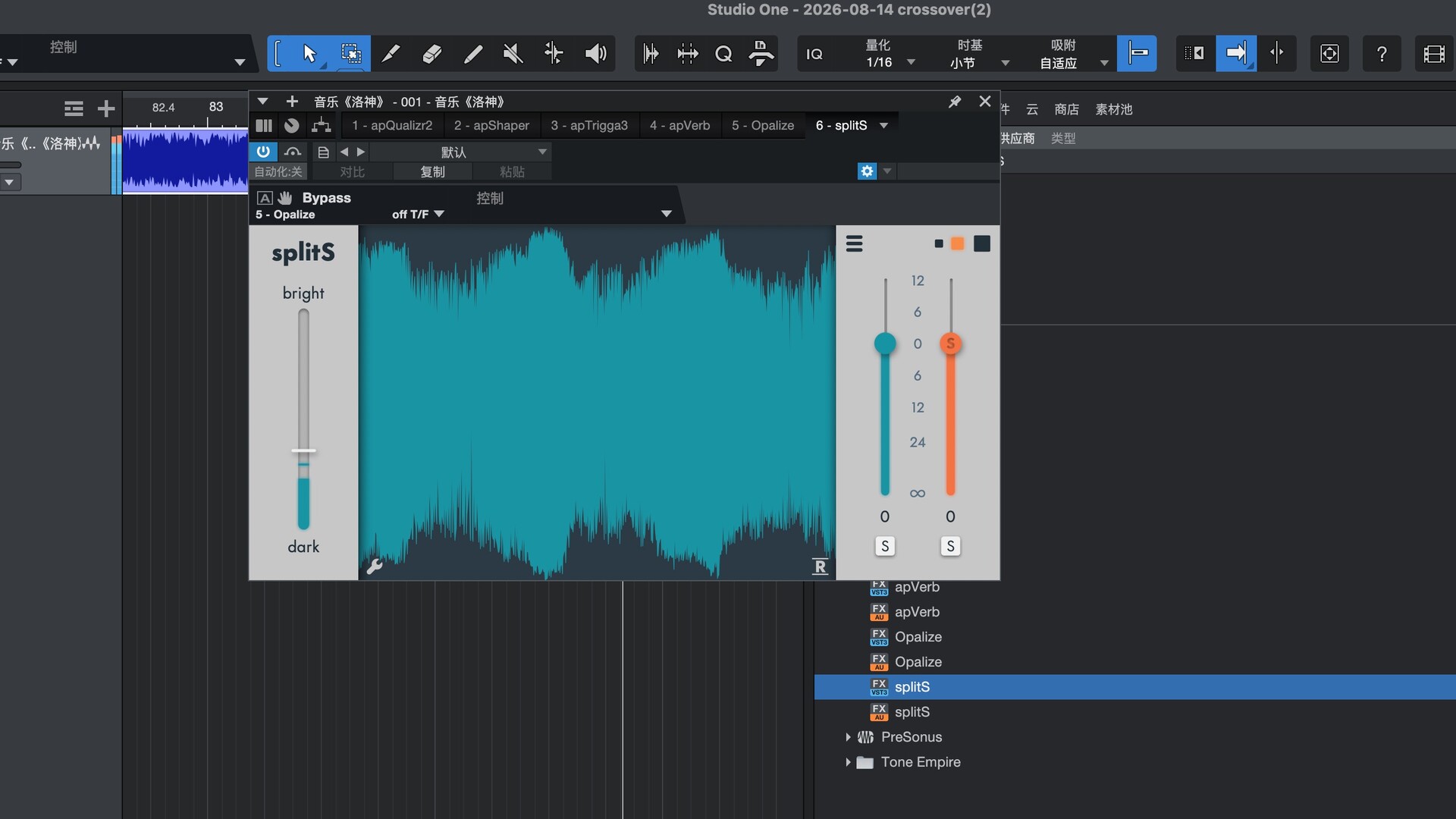Screen dimensions: 1456x819
Task: Select the Eraser tool
Action: (431, 53)
